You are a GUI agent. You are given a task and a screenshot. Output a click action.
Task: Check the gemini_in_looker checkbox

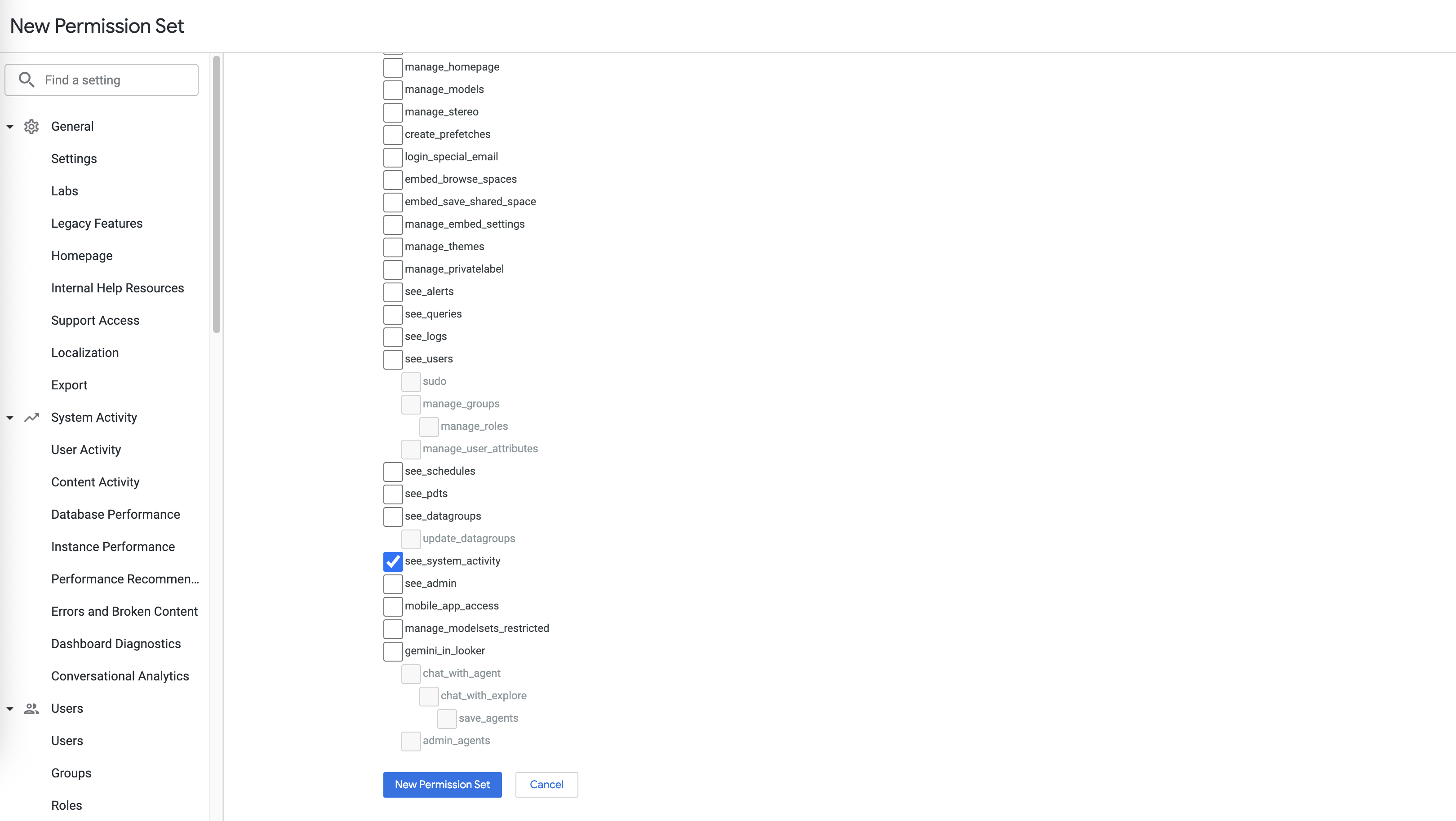click(393, 651)
